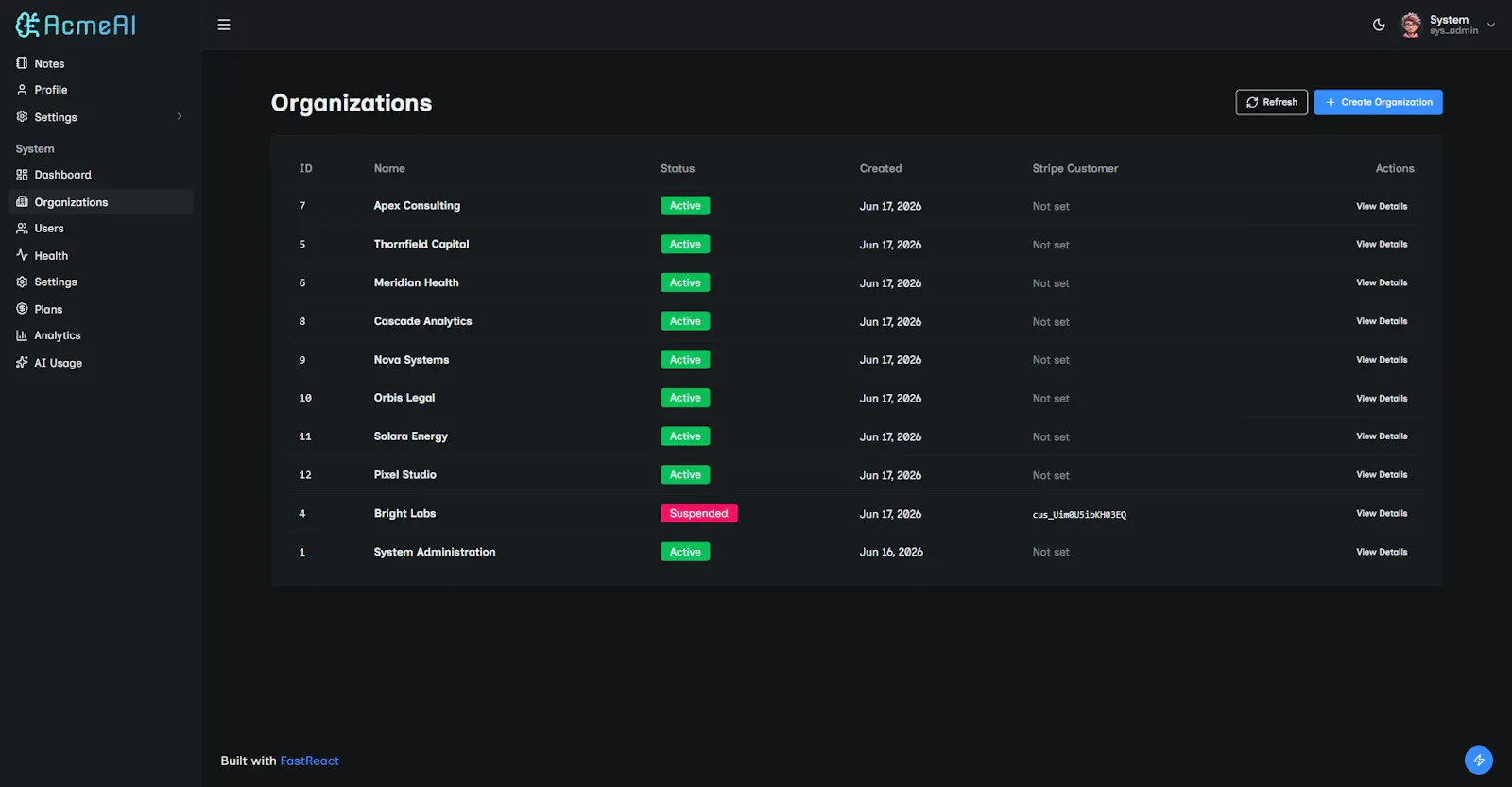Screen dimensions: 1512x787
Task: Click the Users icon in sidebar
Action: 22,229
